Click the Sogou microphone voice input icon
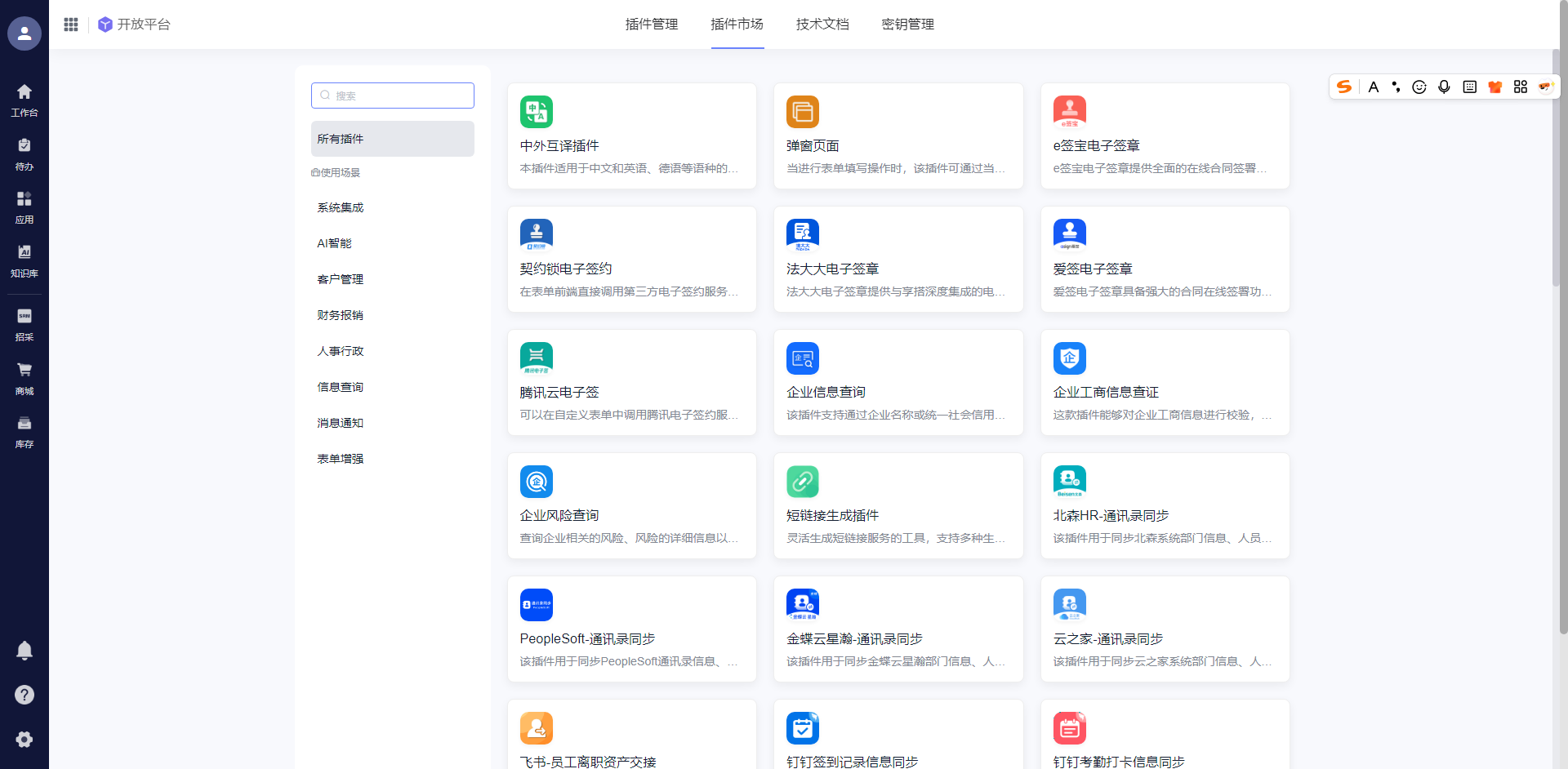 (x=1444, y=87)
